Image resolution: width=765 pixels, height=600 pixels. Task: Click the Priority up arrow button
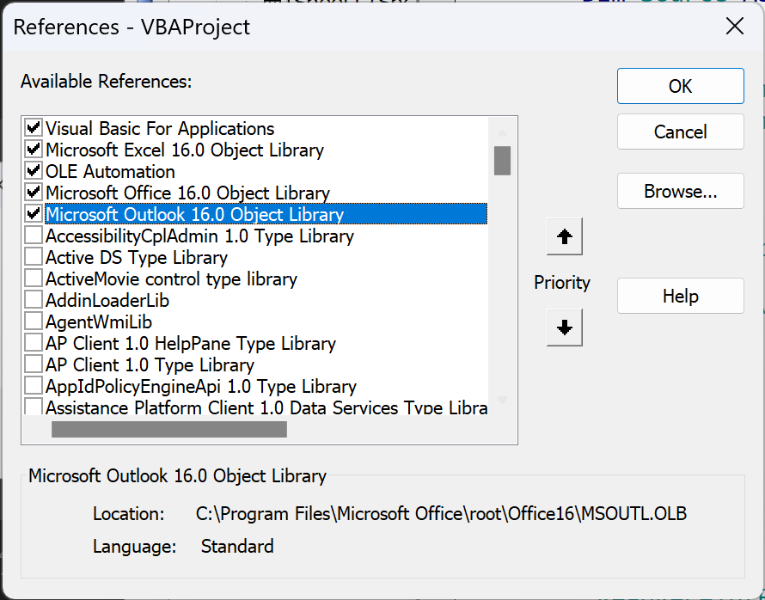564,237
